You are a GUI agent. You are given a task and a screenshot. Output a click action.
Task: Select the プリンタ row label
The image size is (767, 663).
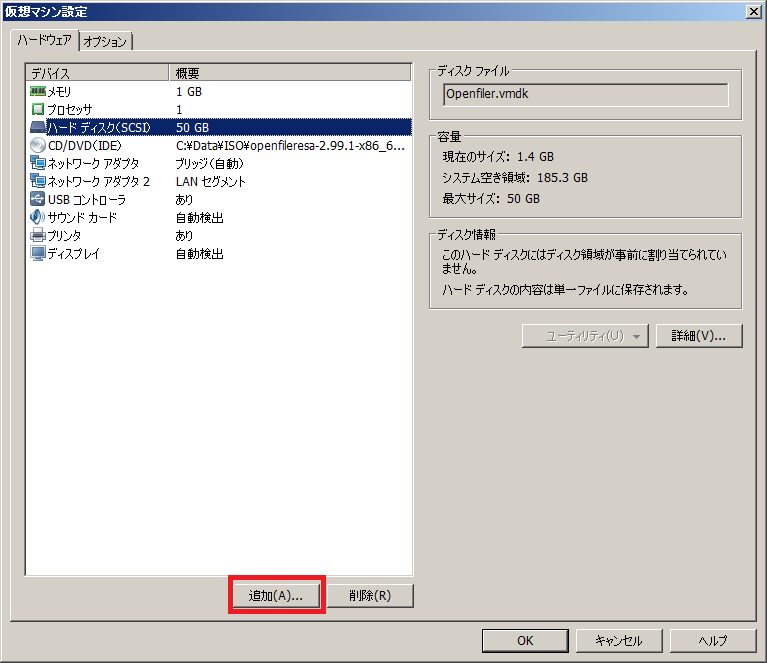point(64,235)
